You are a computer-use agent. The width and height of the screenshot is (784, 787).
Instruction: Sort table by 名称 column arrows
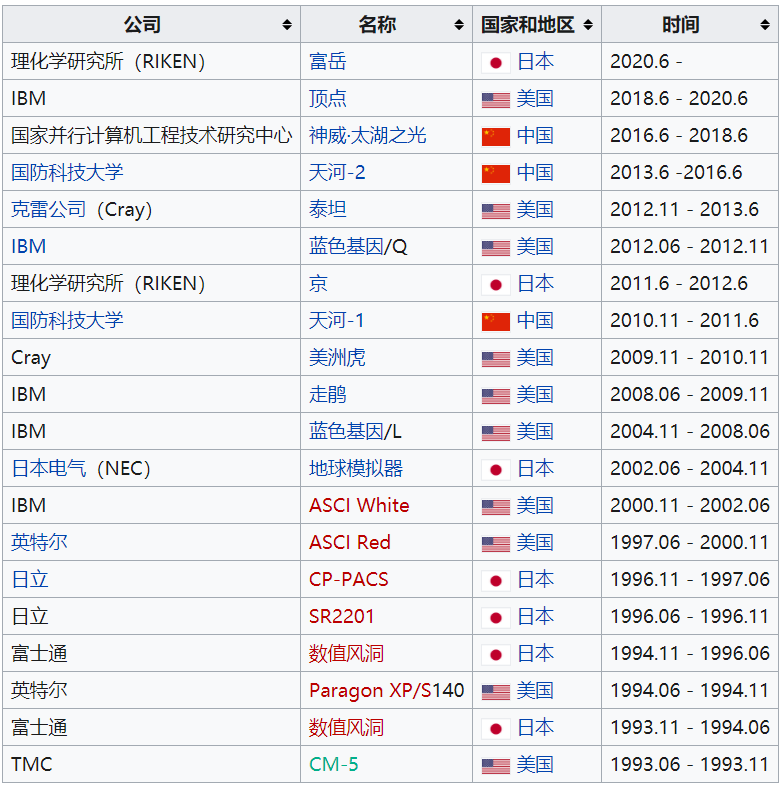(459, 25)
